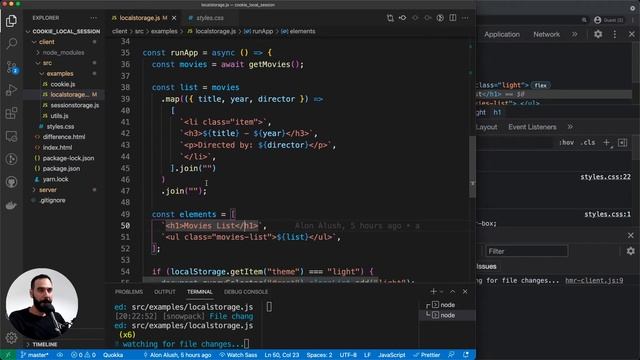
Task: Open the Search view in activity bar
Action: coord(11,43)
